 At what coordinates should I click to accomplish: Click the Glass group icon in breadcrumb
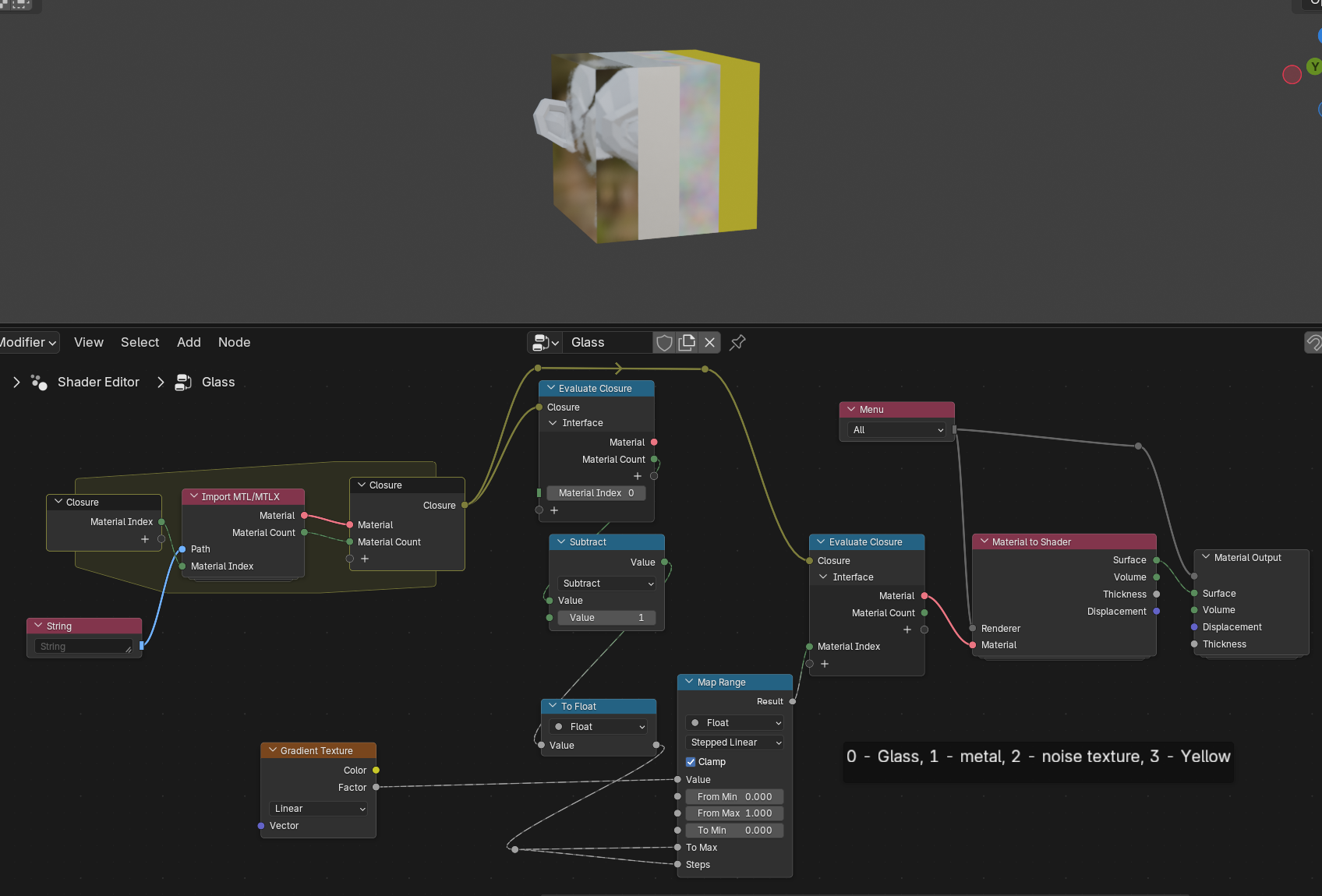coord(183,383)
